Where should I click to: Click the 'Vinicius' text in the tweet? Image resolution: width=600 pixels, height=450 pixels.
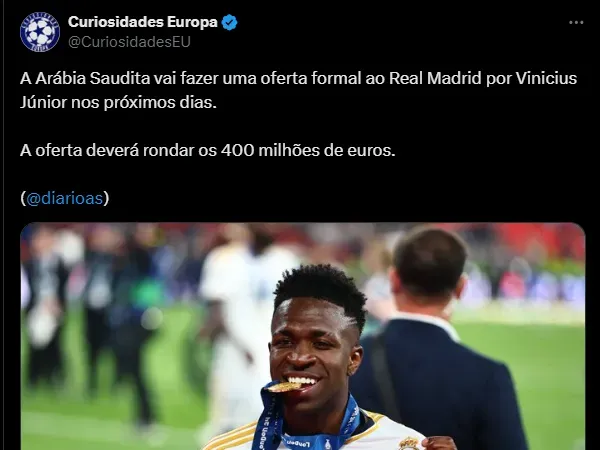coord(546,78)
